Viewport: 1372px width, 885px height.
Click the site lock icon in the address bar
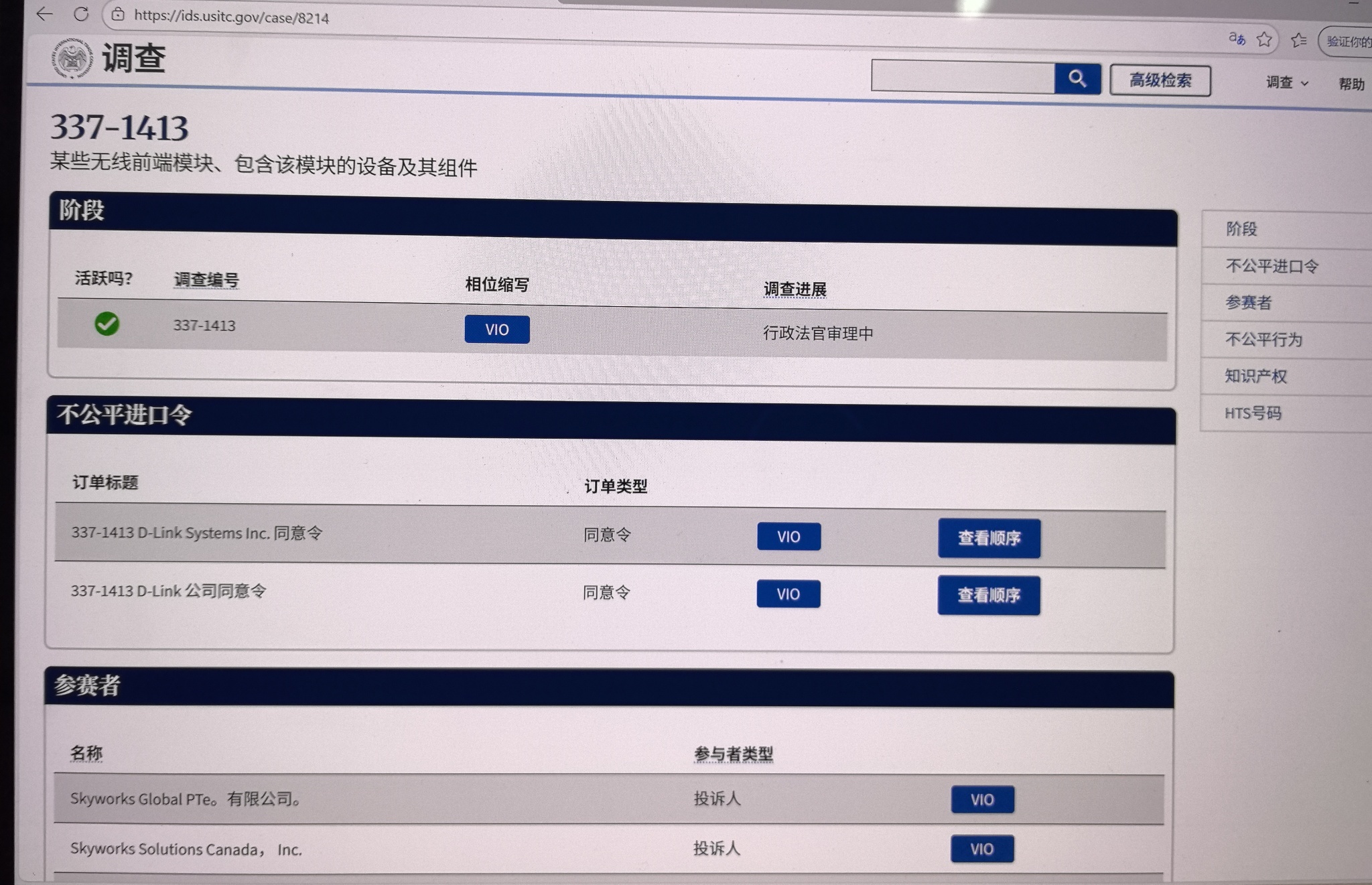click(x=118, y=15)
